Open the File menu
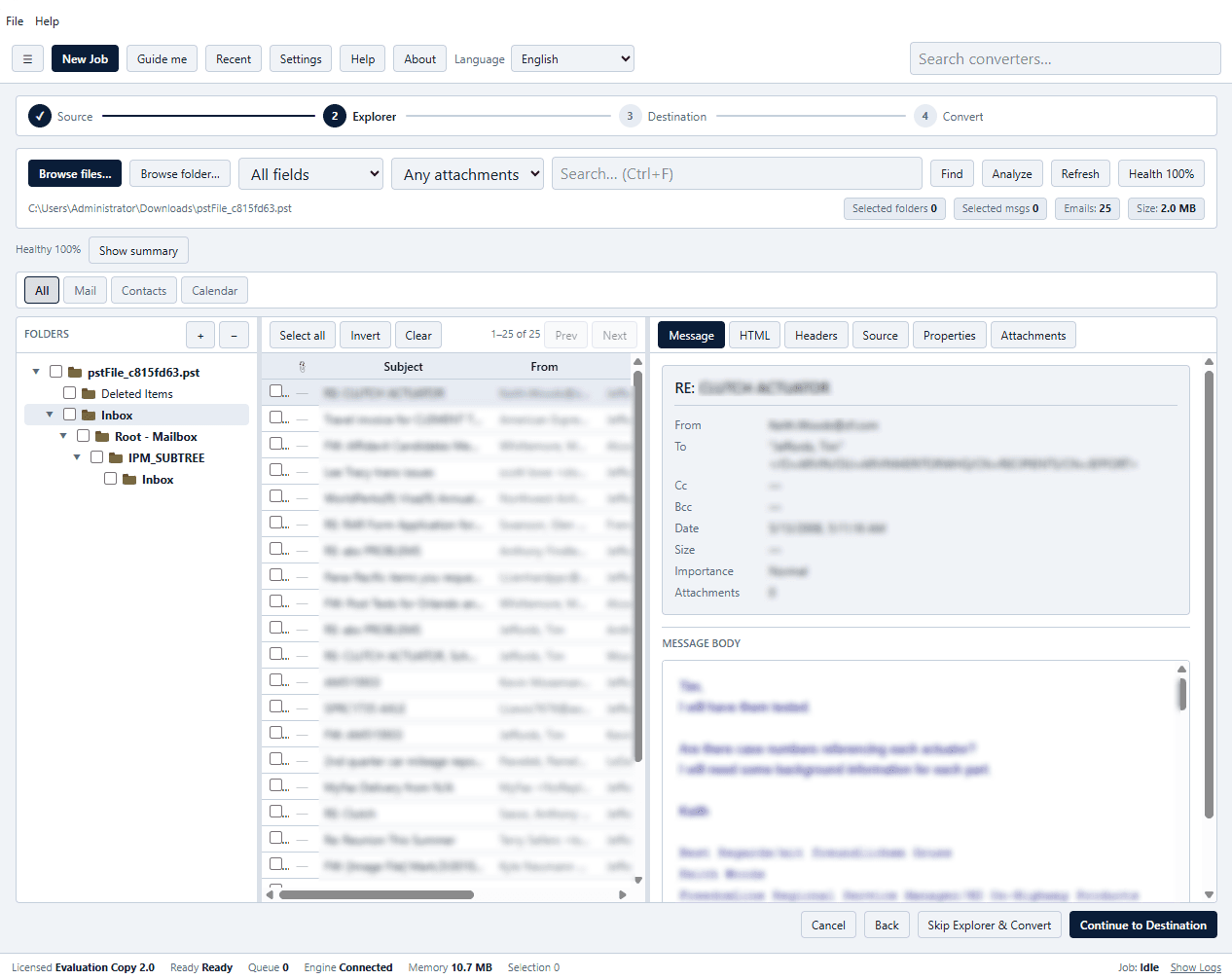This screenshot has height=980, width=1232. pyautogui.click(x=15, y=20)
